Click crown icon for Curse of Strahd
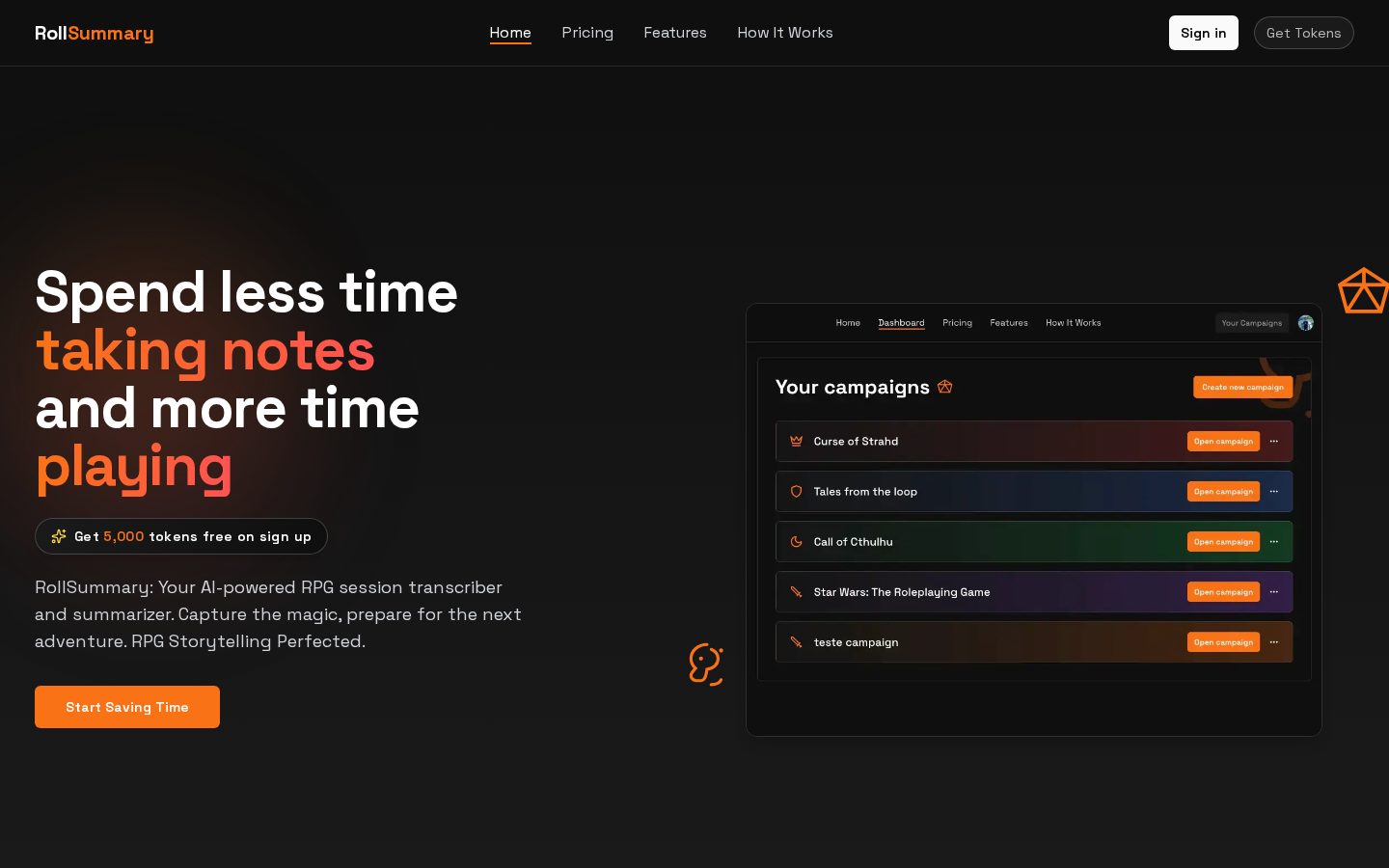 pyautogui.click(x=796, y=442)
